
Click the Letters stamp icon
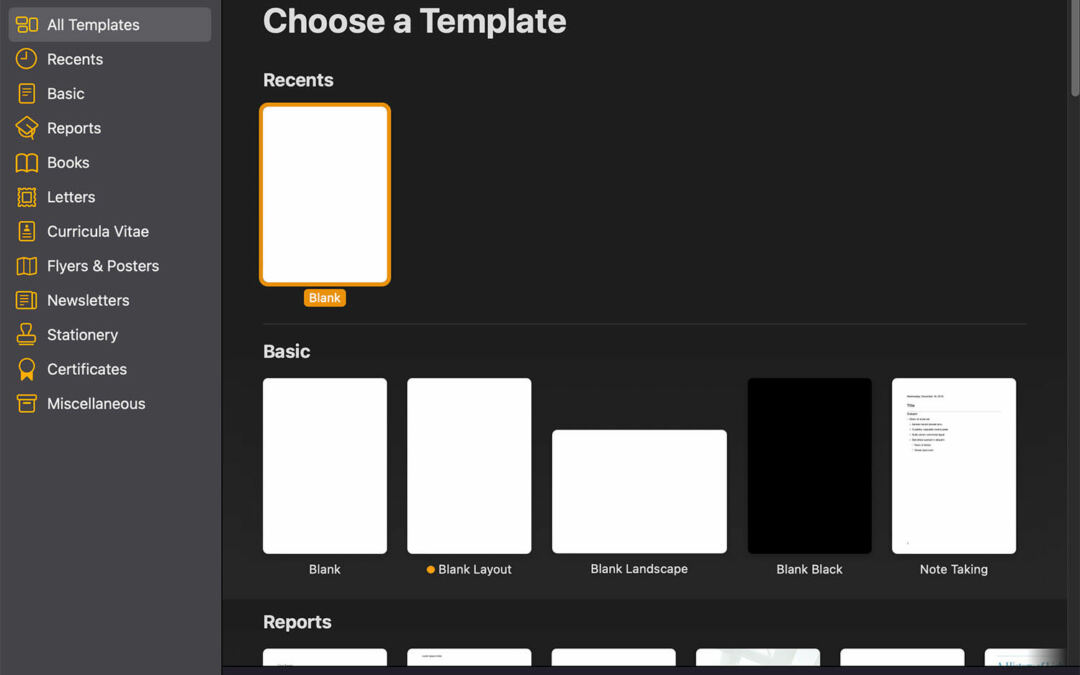27,197
